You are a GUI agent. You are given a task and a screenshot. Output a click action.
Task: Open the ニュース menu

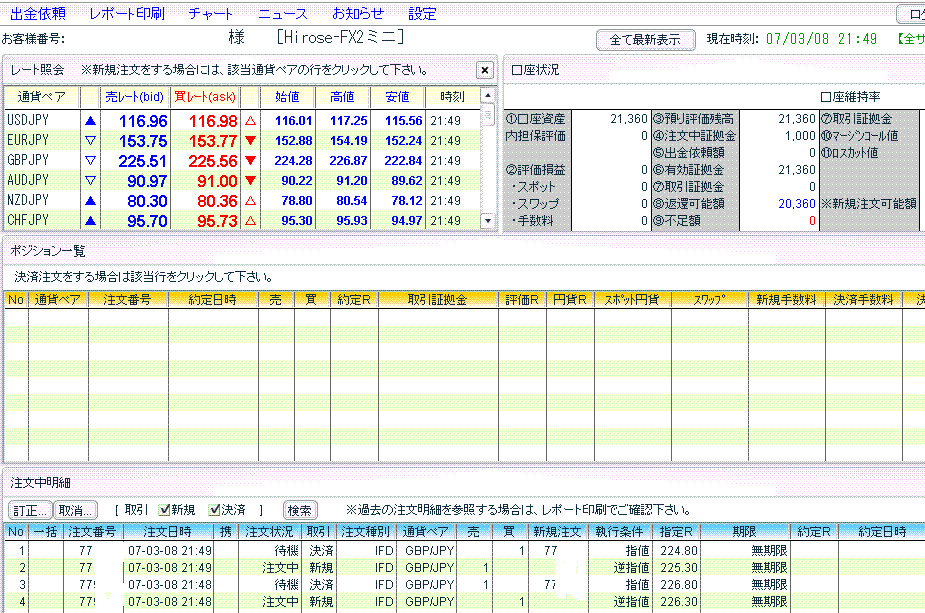(283, 14)
